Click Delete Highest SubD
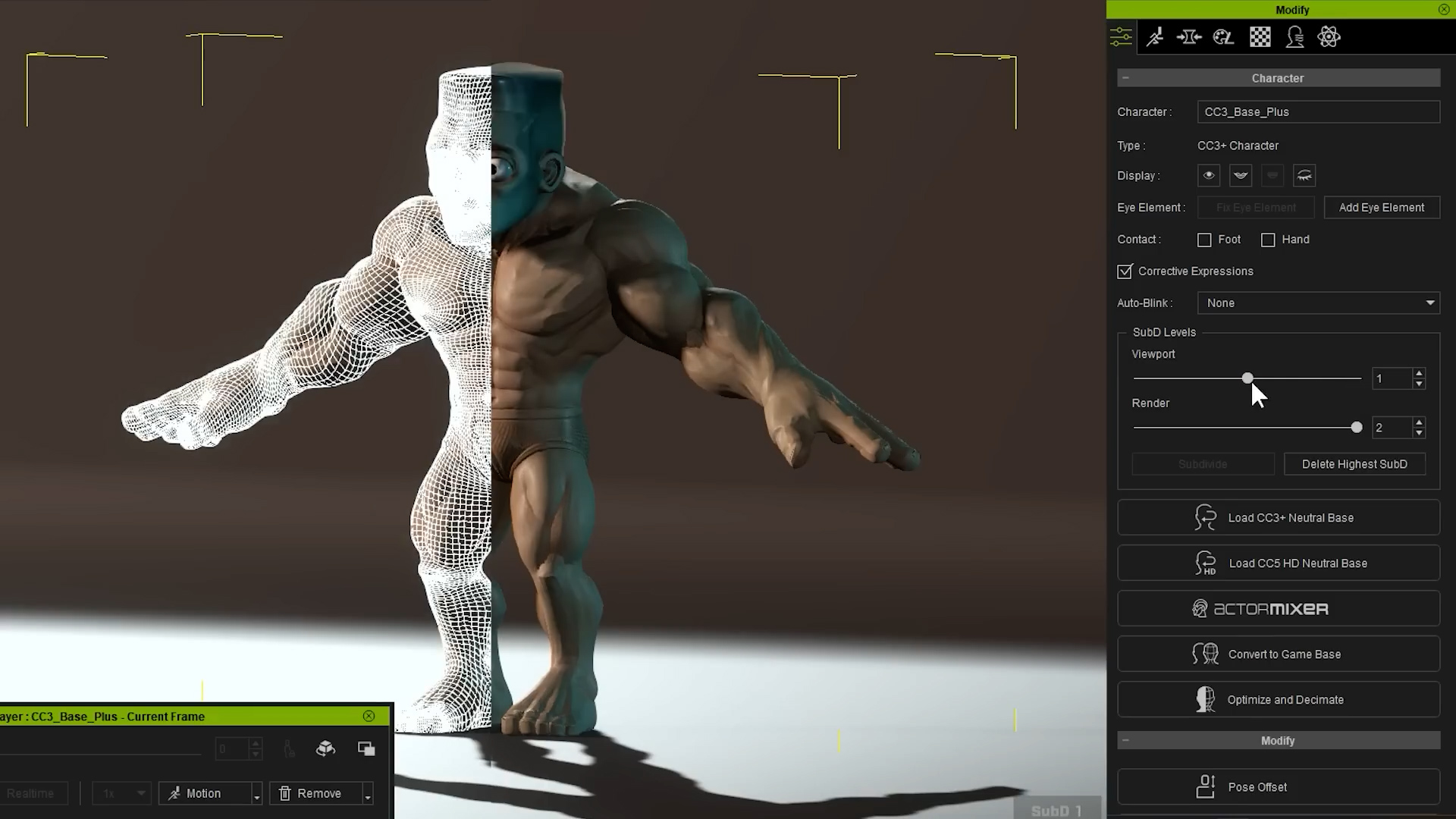Image resolution: width=1456 pixels, height=819 pixels. click(1354, 464)
